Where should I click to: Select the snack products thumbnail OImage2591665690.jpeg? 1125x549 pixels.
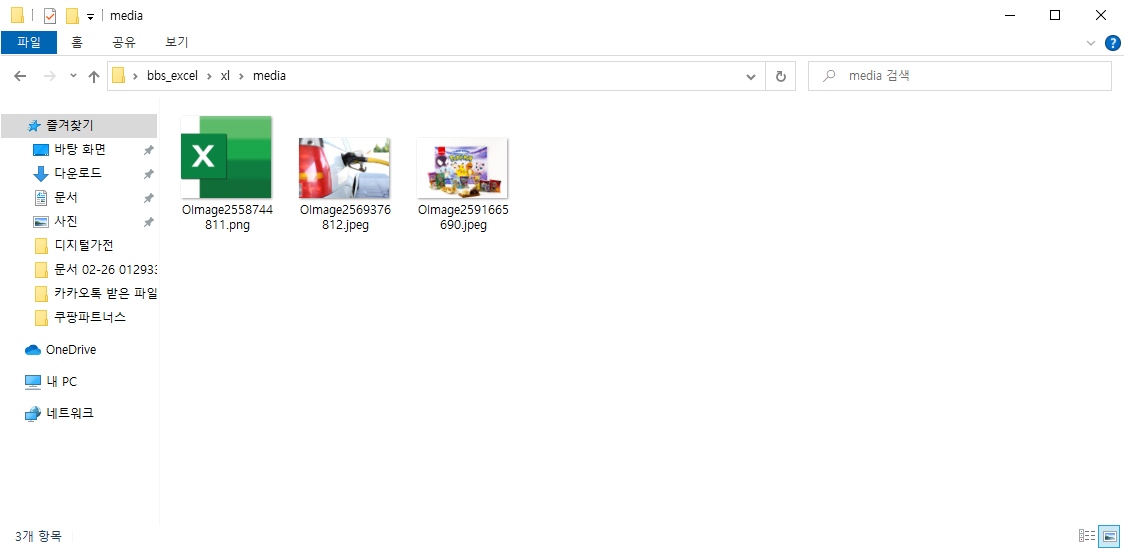tap(462, 168)
